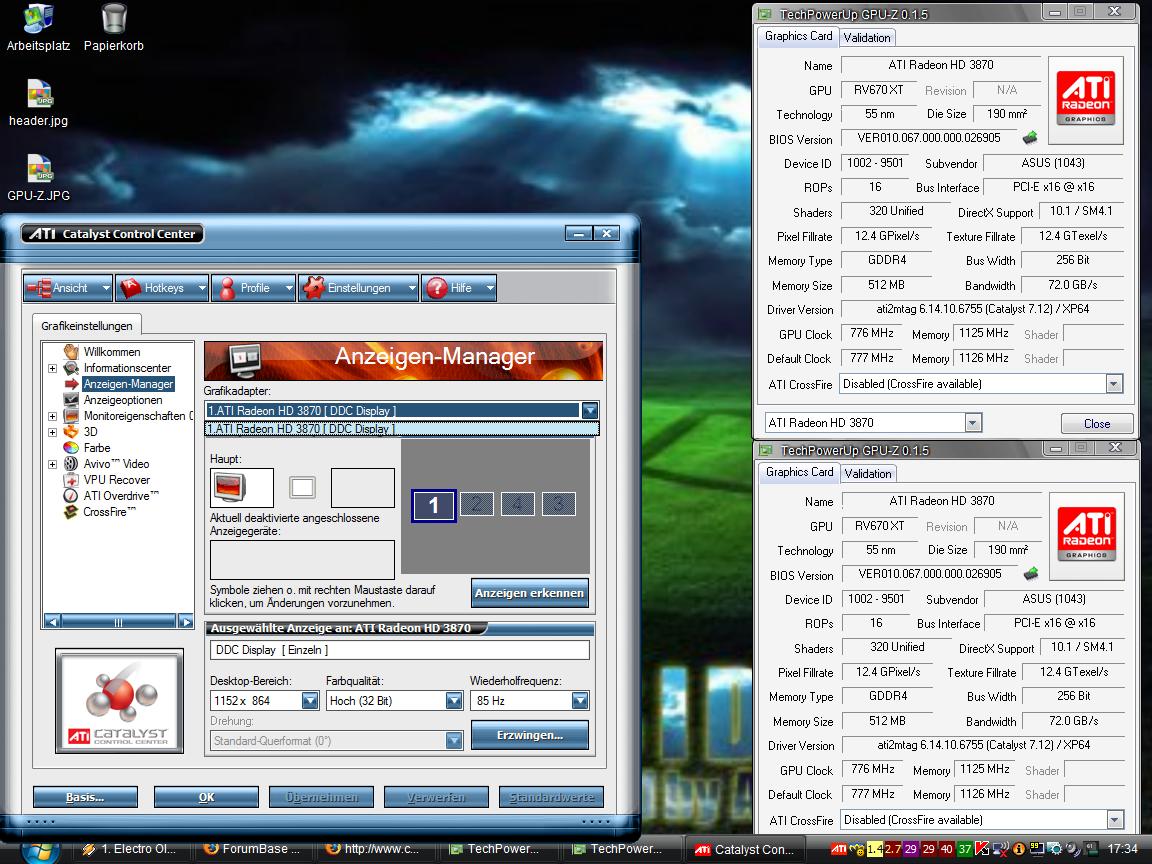
Task: Switch to Graphics Card tab in lower GPU-Z
Action: (x=799, y=472)
